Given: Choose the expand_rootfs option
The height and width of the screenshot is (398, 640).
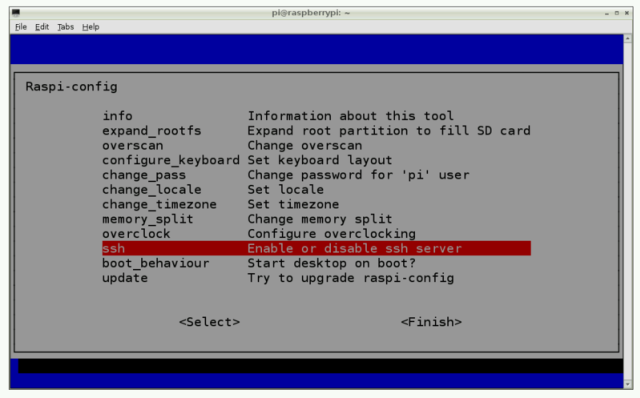Looking at the screenshot, I should click(316, 131).
